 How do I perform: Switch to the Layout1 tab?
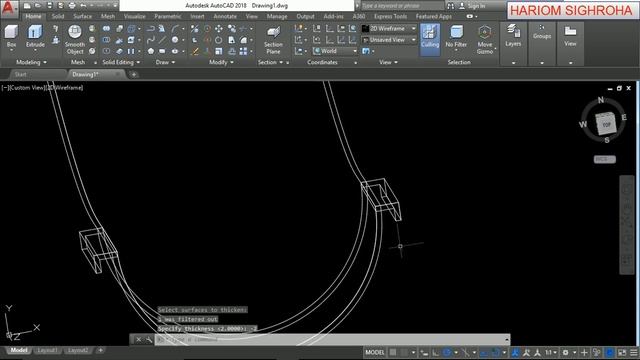tap(47, 350)
